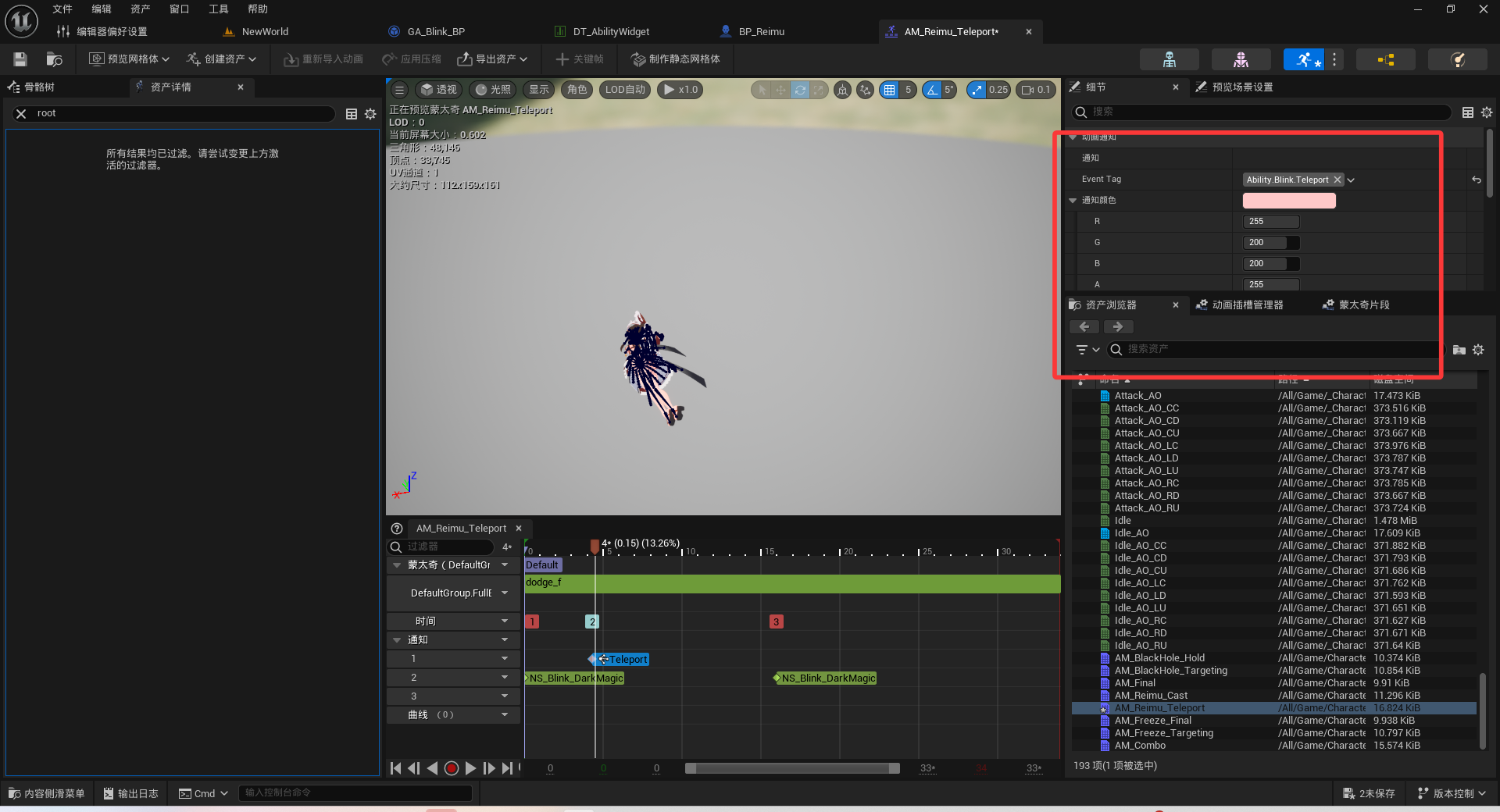Toggle surface snapping icon in viewport
The height and width of the screenshot is (812, 1500).
point(865,90)
